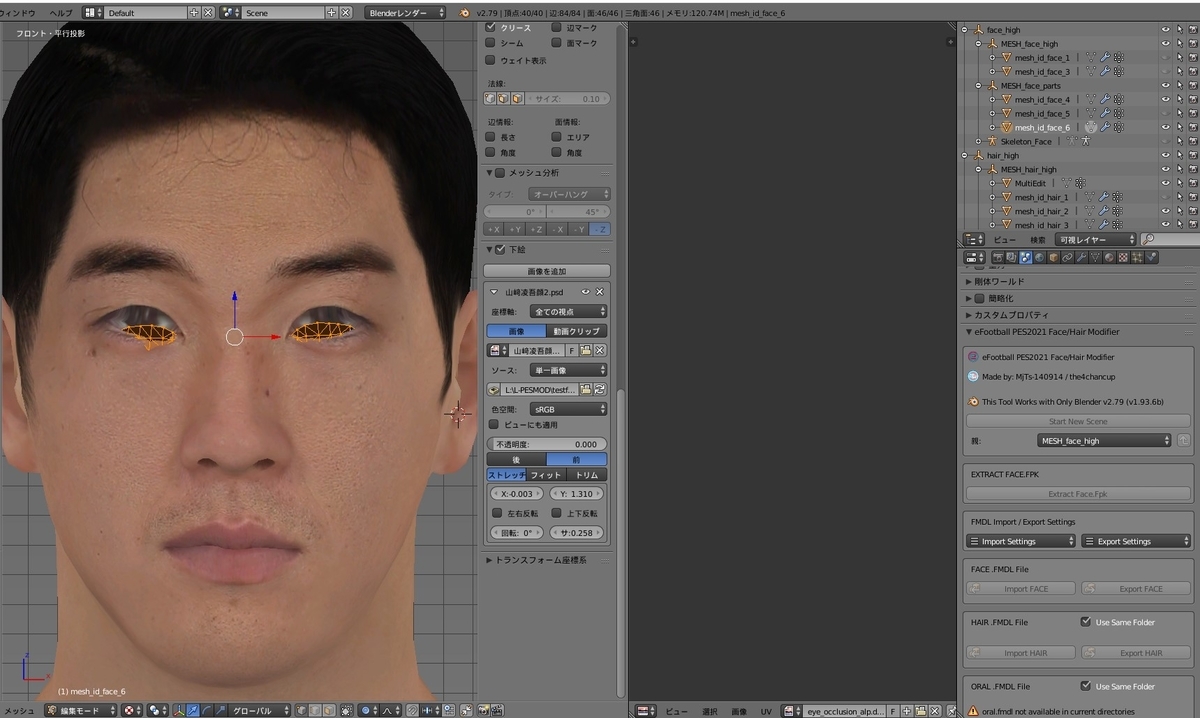The width and height of the screenshot is (1200, 718).
Task: Open the グローバル transform orientation dropdown
Action: click(259, 711)
